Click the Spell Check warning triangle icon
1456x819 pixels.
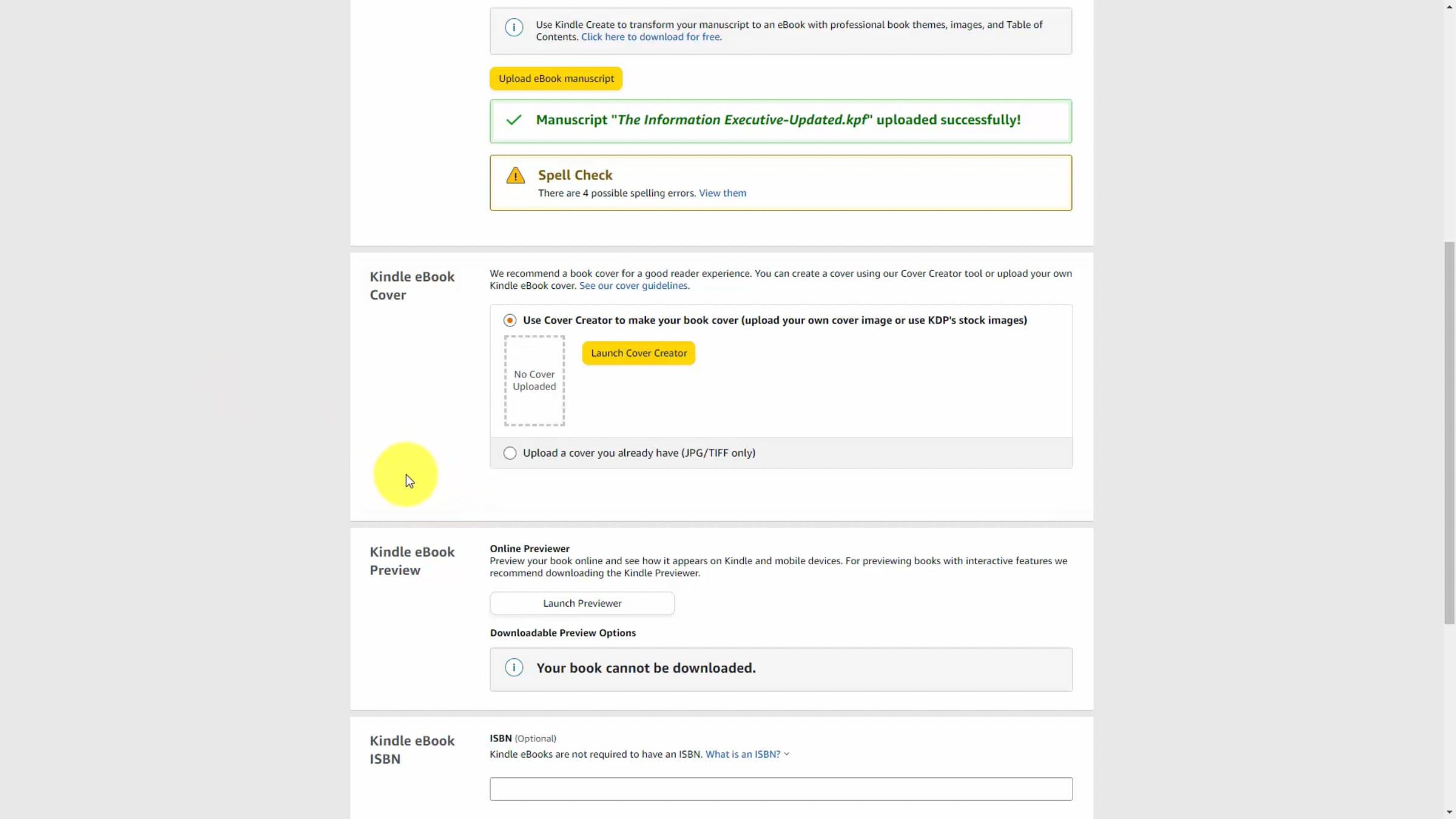[x=515, y=176]
